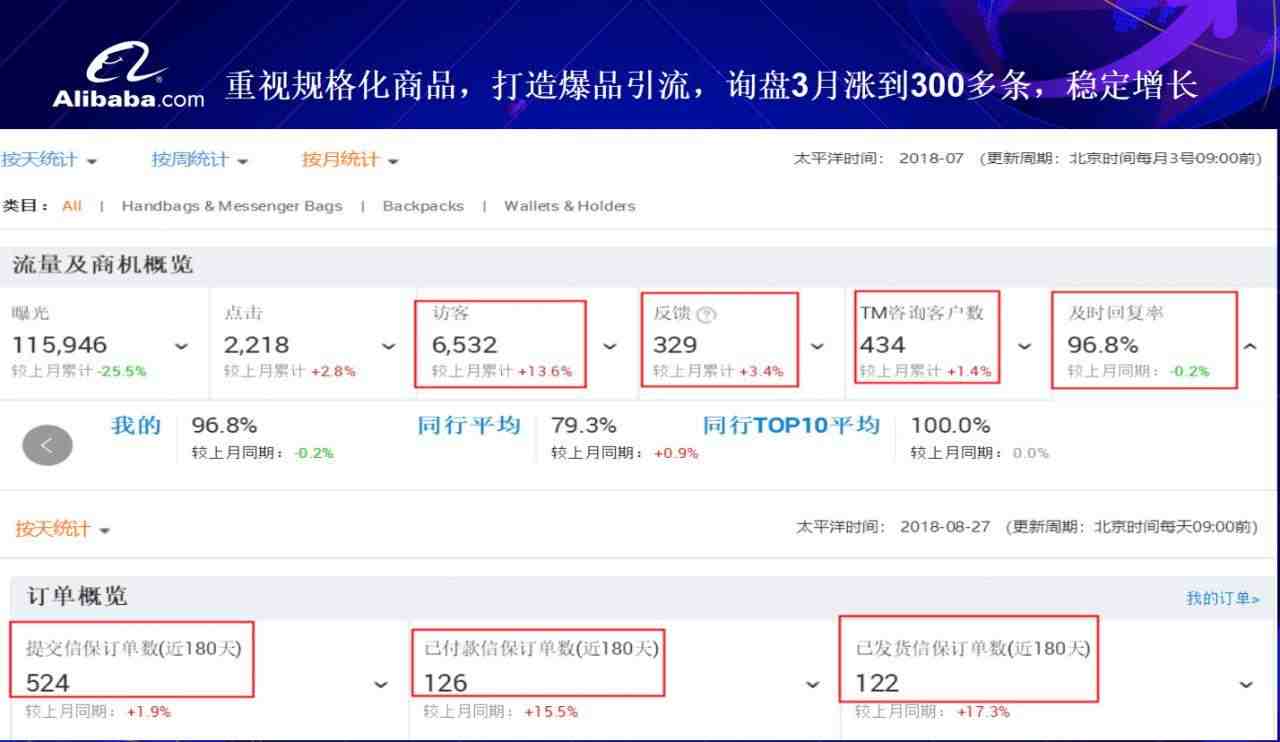Expand the 提交信保订单数 chevron

point(381,685)
